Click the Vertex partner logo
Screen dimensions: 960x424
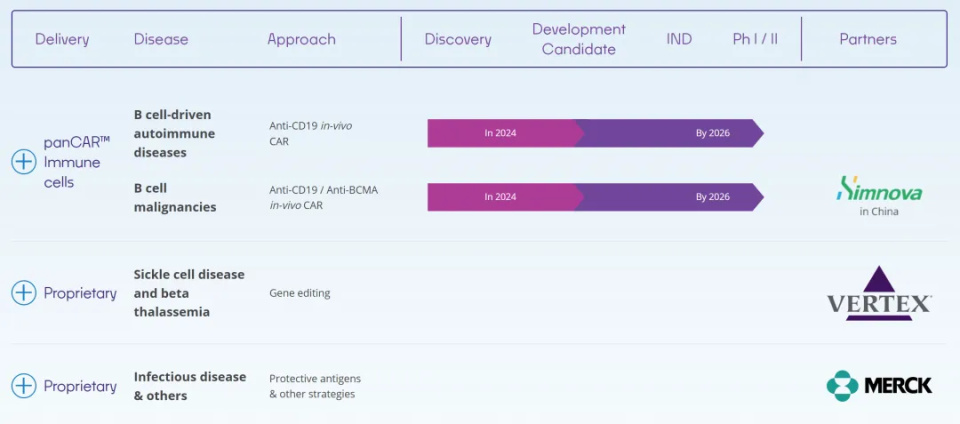tap(879, 294)
